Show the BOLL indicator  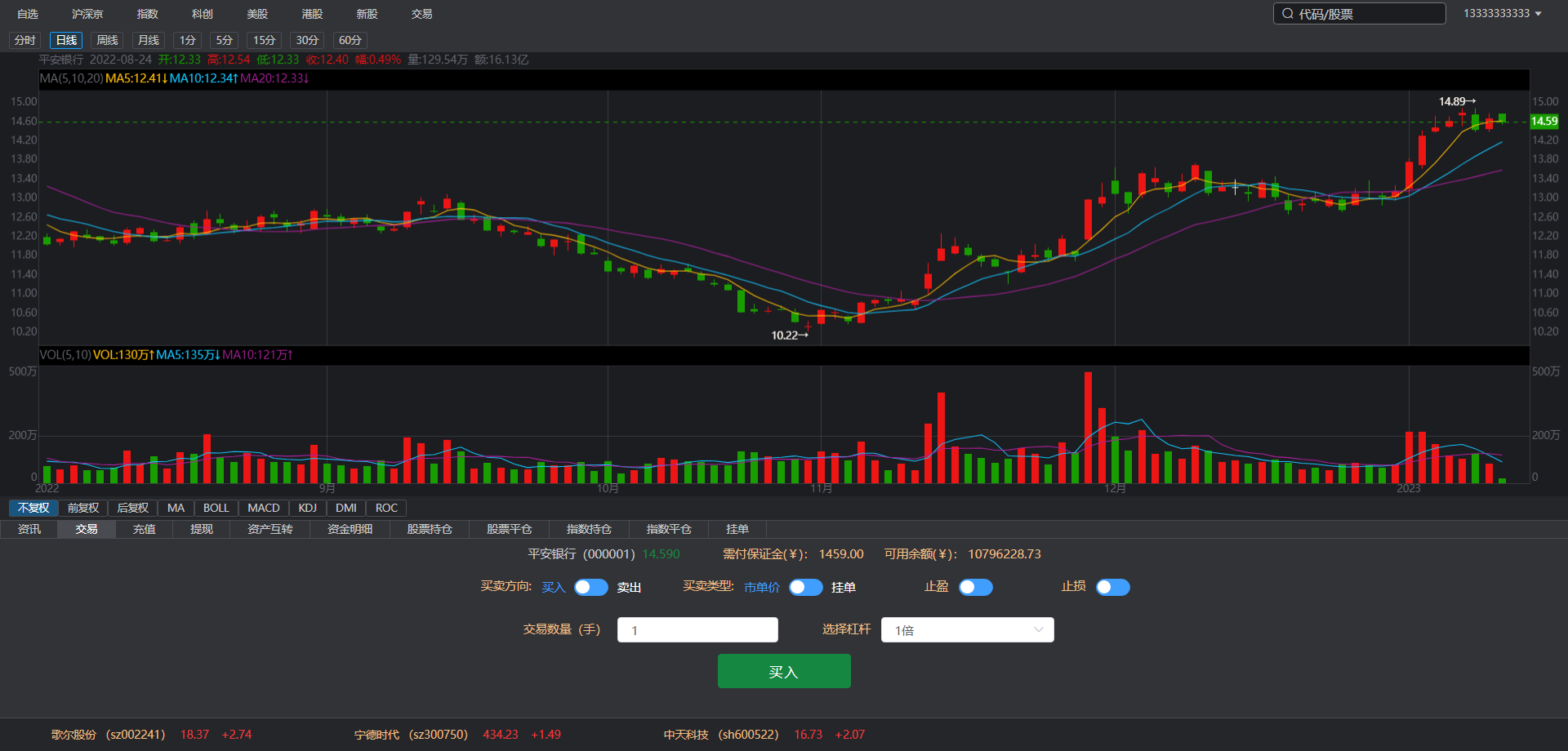pos(216,508)
